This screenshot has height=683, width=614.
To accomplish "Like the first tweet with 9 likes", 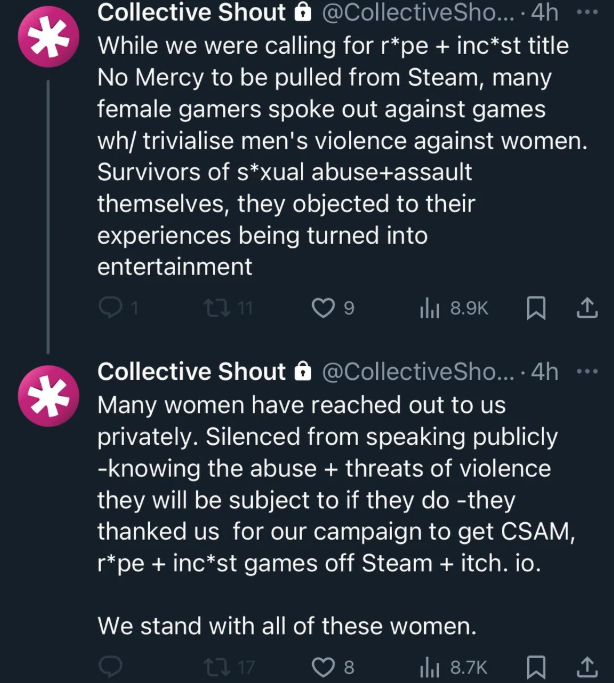I will click(323, 309).
